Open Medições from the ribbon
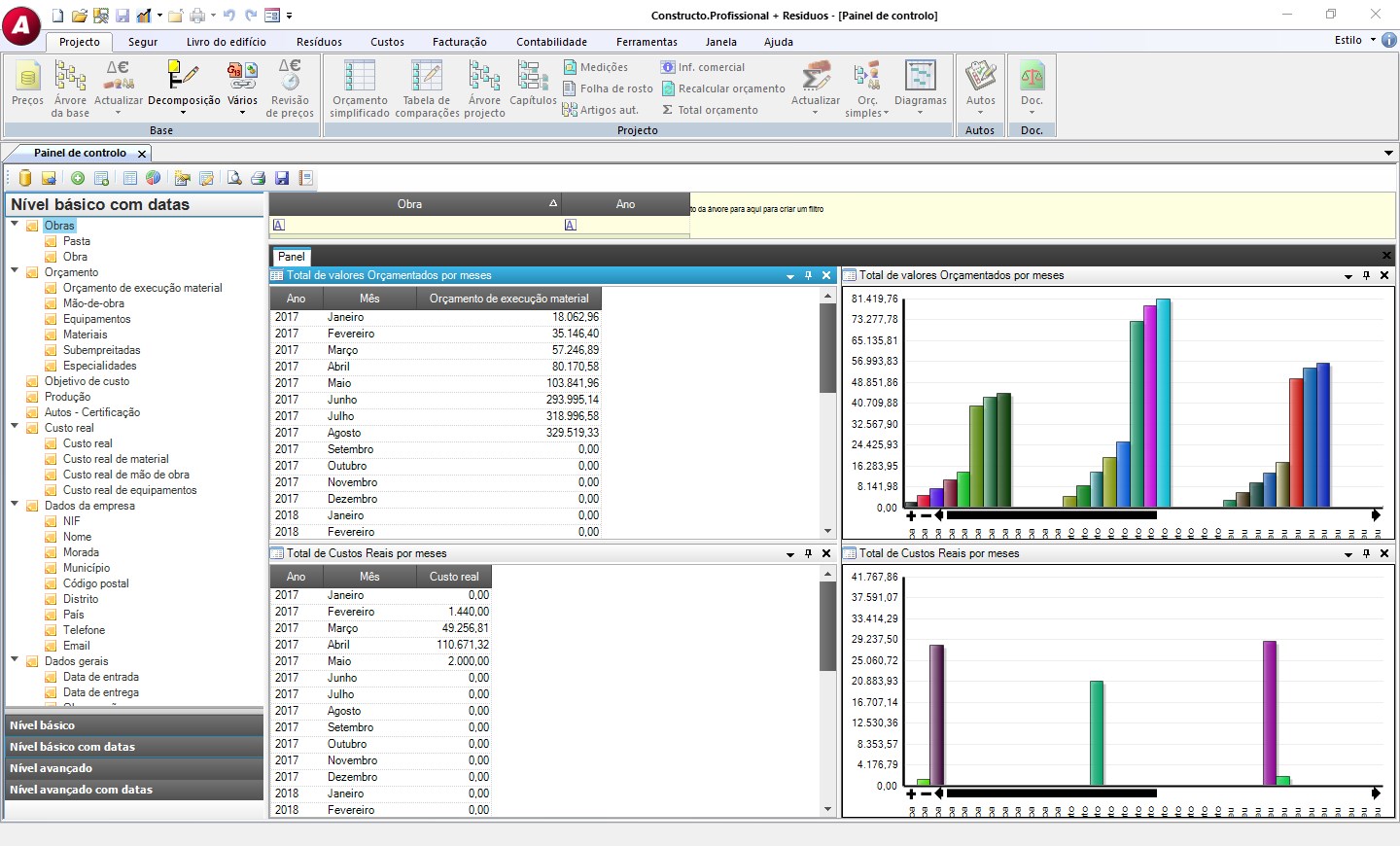The width and height of the screenshot is (1400, 846). (595, 67)
